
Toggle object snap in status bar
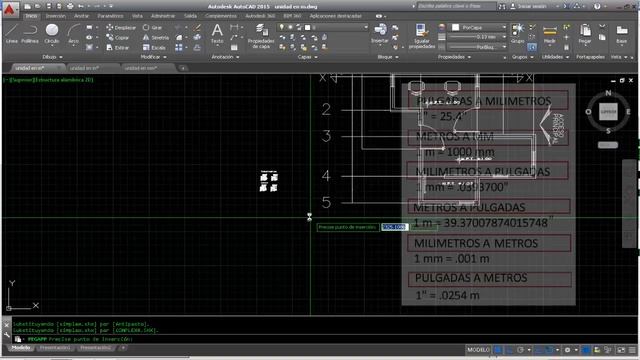[x=549, y=350]
